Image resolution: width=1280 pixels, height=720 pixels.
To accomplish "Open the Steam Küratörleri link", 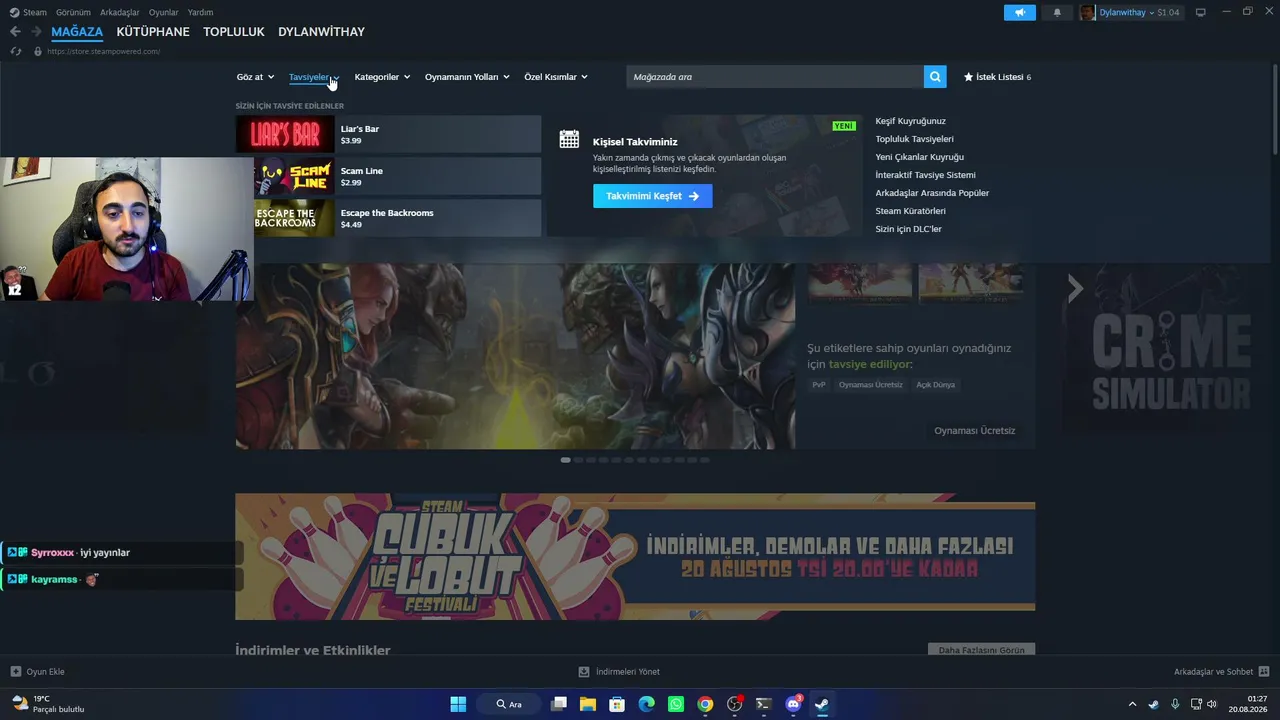I will click(910, 211).
